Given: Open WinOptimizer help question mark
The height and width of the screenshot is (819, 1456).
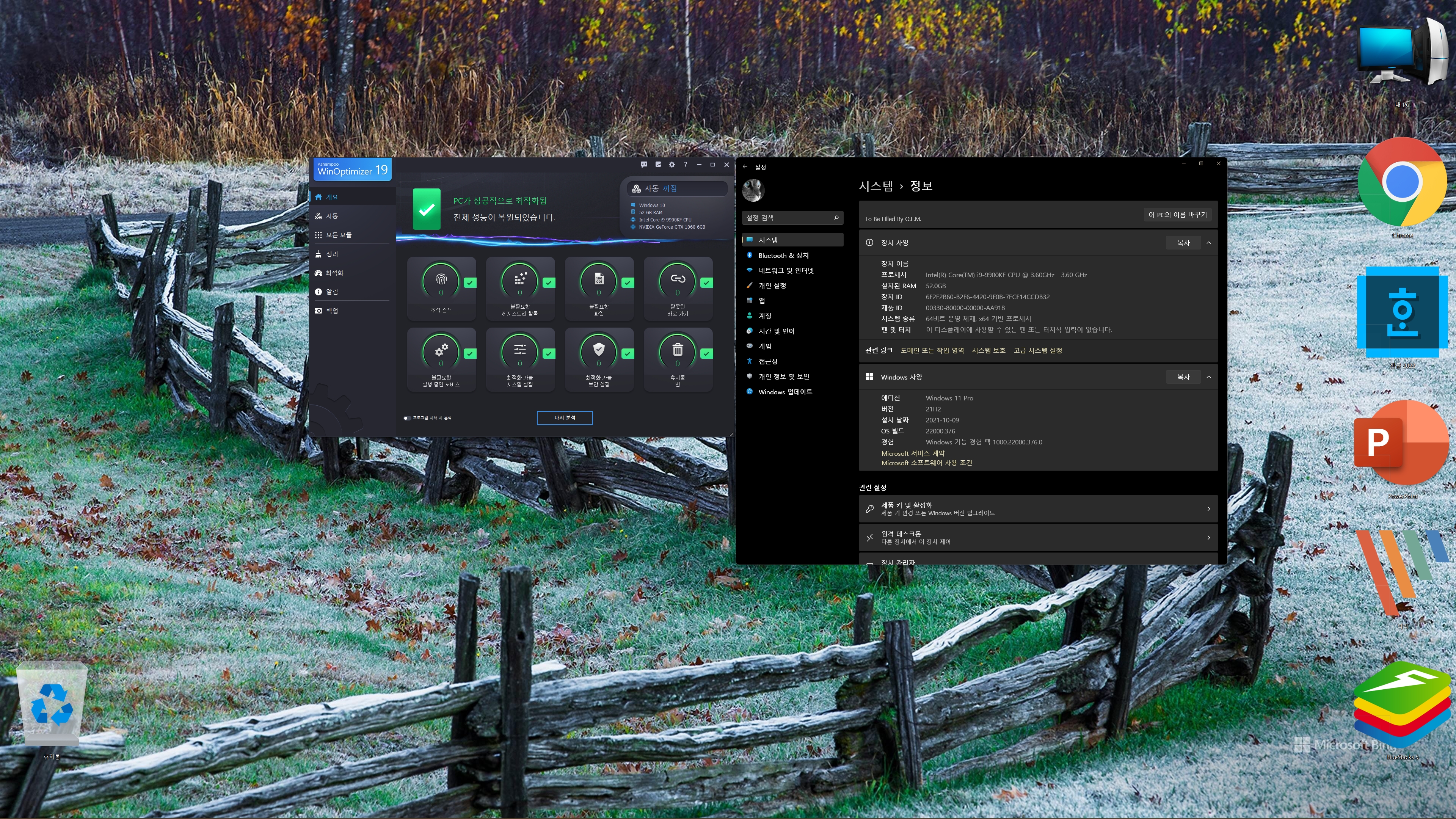Looking at the screenshot, I should click(x=685, y=165).
